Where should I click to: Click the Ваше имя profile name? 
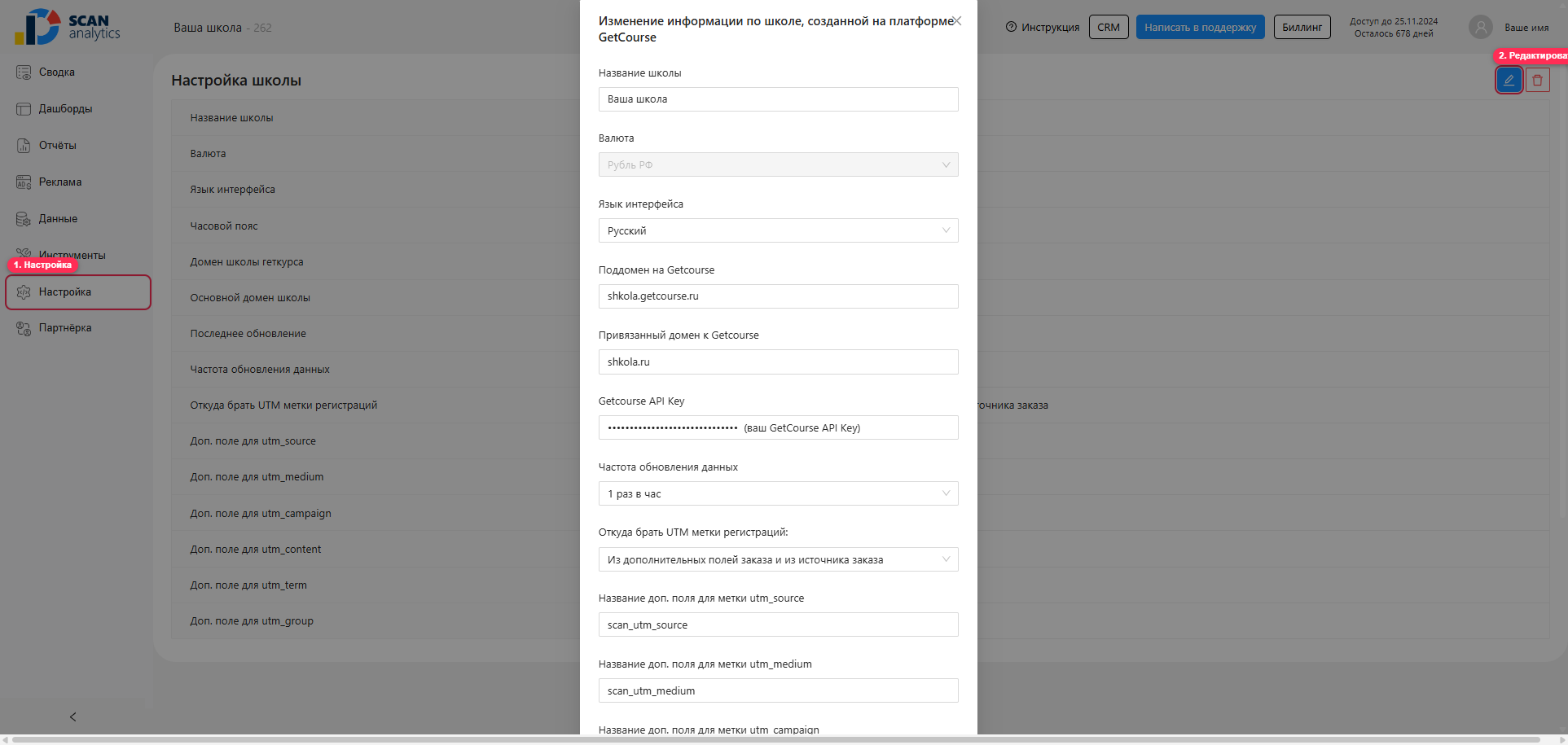pos(1526,28)
